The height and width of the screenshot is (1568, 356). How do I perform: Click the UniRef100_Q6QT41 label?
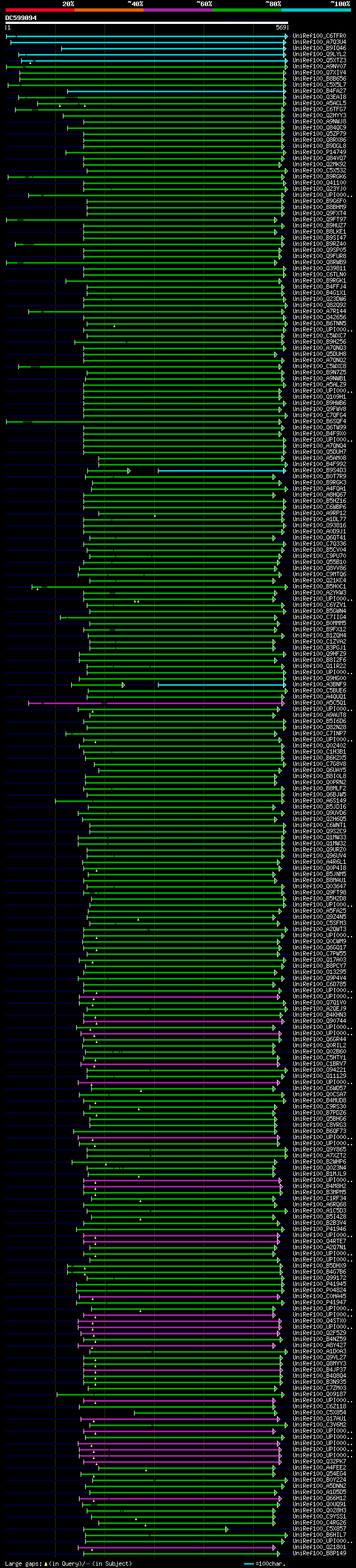coord(319,537)
